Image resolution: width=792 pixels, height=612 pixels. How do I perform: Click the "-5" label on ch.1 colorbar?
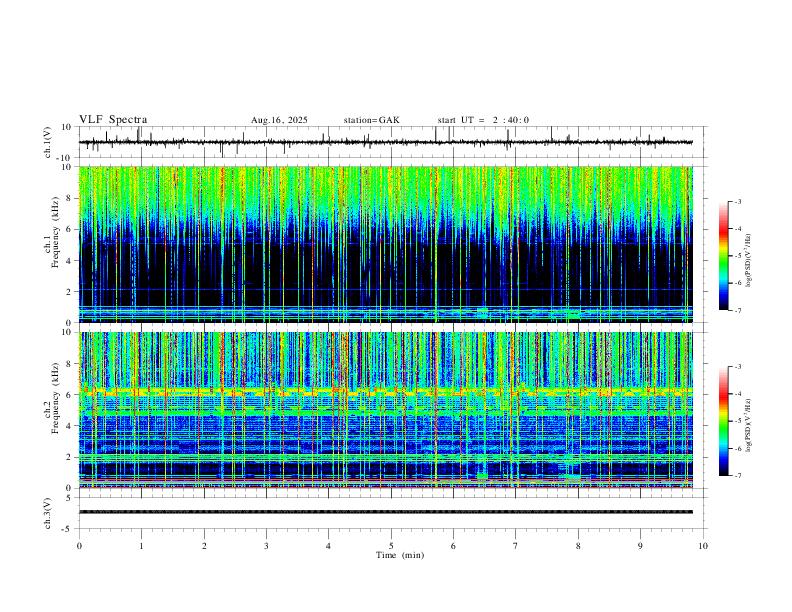point(738,256)
